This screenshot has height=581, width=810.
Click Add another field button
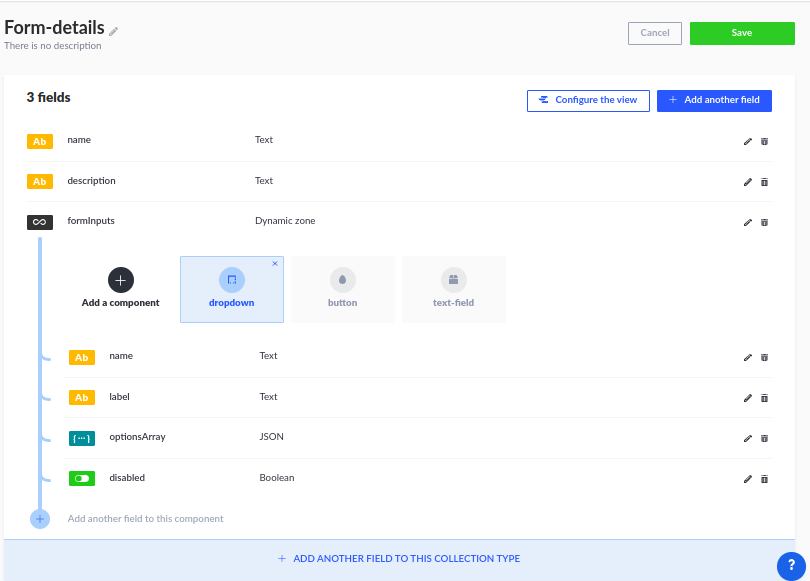714,100
